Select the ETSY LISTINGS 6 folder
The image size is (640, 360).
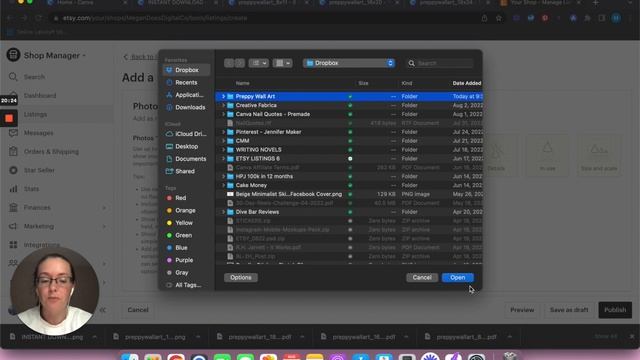point(349,159)
